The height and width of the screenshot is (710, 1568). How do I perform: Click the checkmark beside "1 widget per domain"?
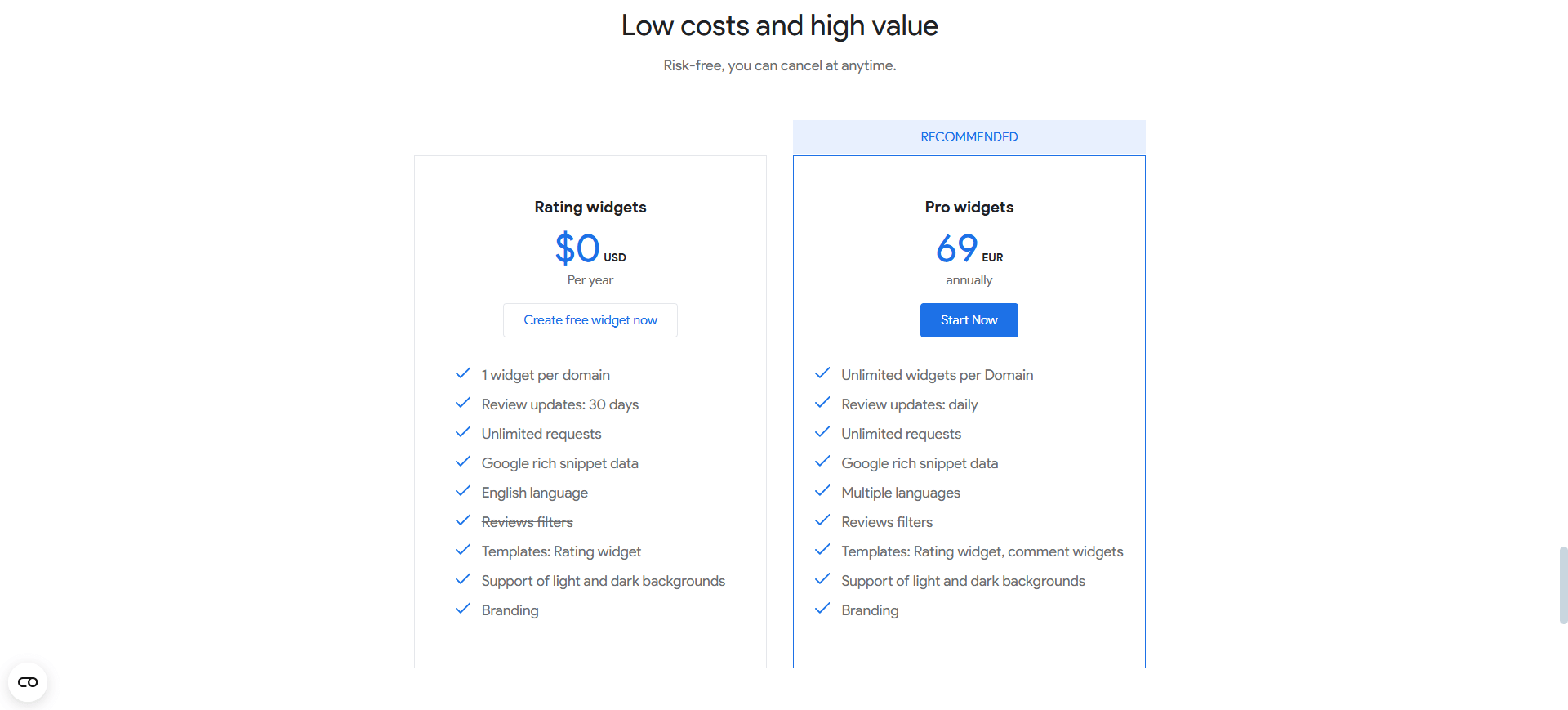pyautogui.click(x=463, y=373)
